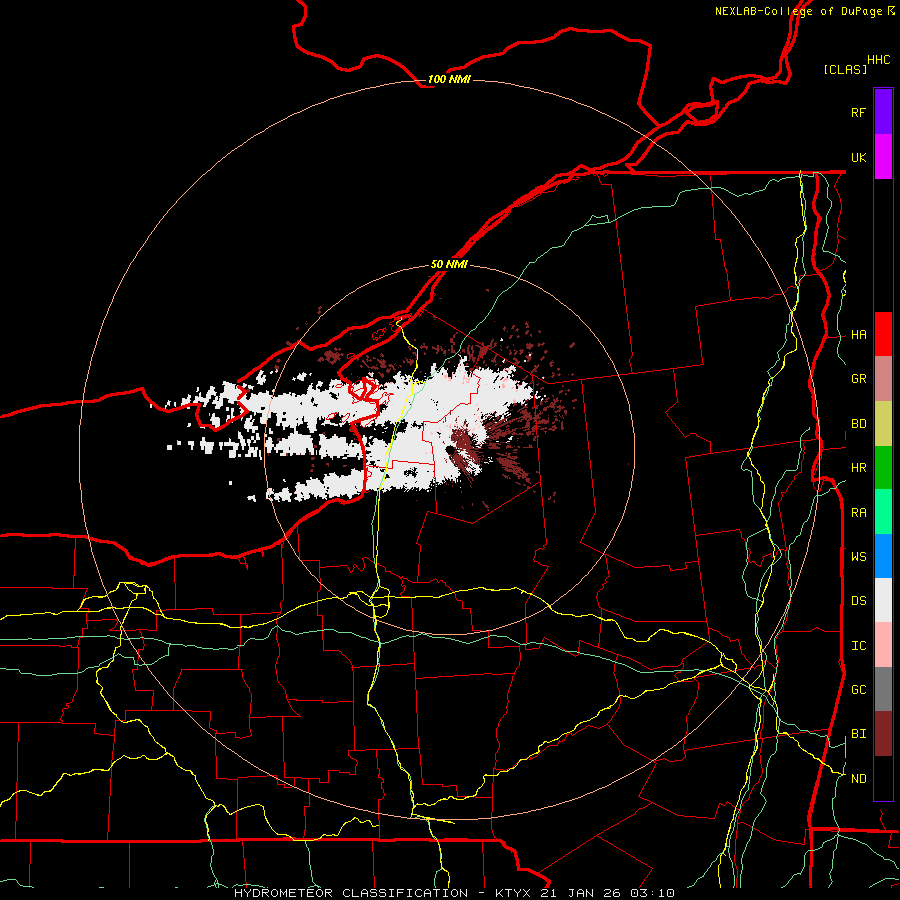Click the ND legend label
This screenshot has height=900, width=900.
pos(859,778)
